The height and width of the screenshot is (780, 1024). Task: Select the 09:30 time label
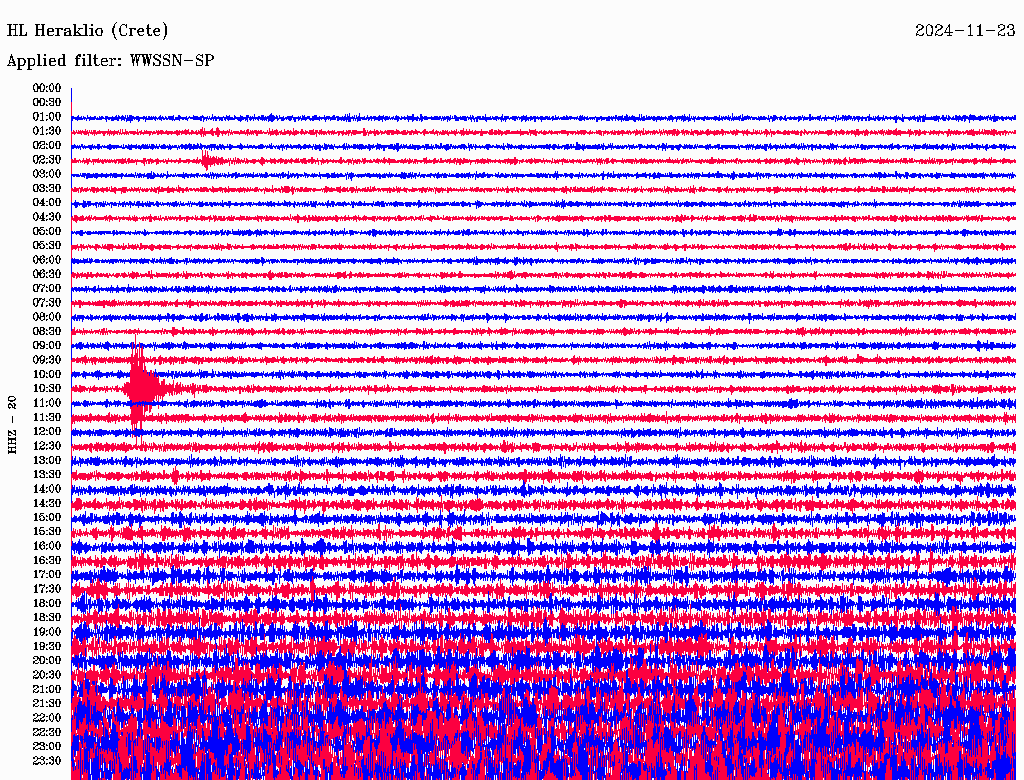click(x=46, y=360)
